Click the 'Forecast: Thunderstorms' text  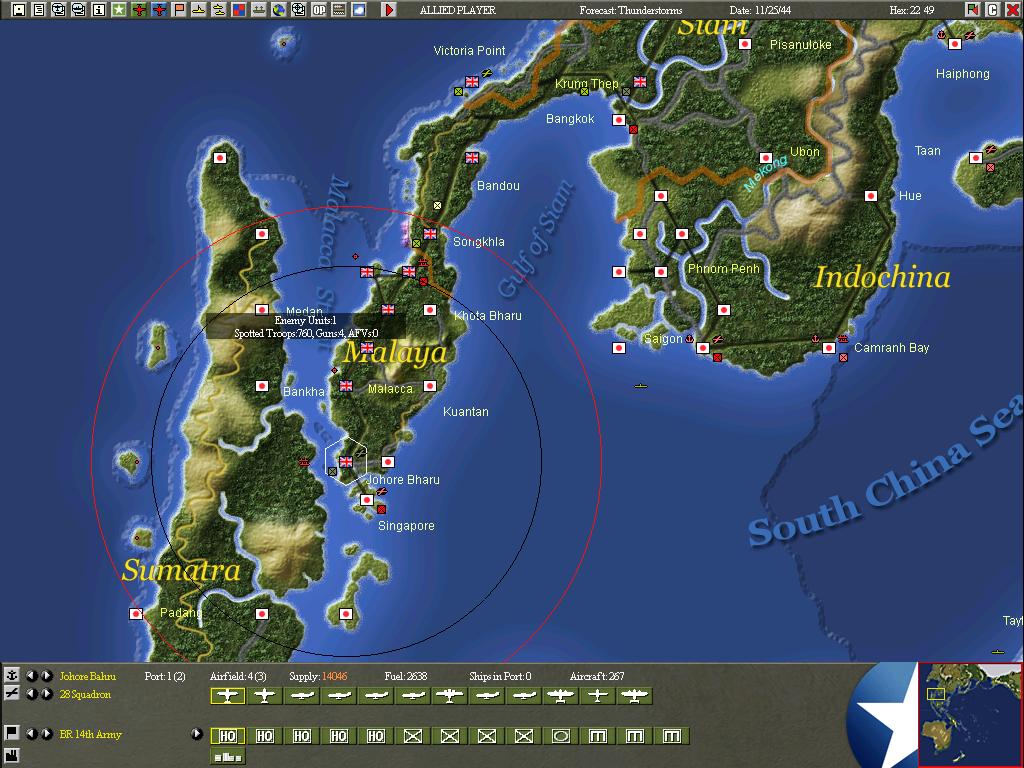coord(631,10)
